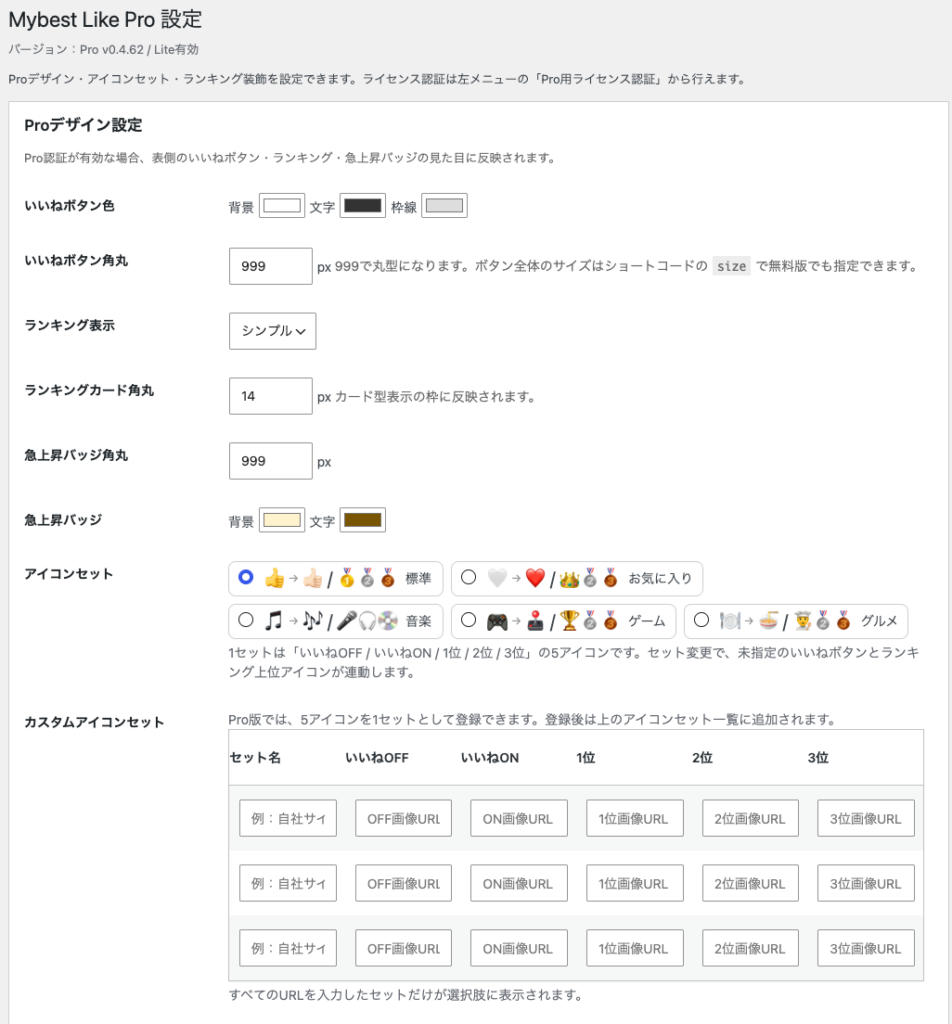Screen dimensions: 952x1024
Task: Click the noodle bowl icon in グルメ set
Action: click(769, 620)
